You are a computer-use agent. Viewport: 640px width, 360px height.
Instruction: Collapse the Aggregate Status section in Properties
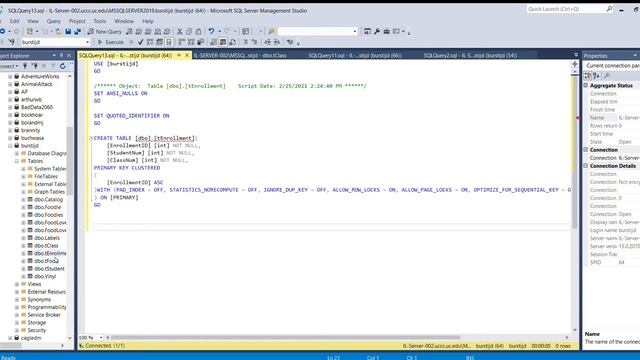[586, 85]
